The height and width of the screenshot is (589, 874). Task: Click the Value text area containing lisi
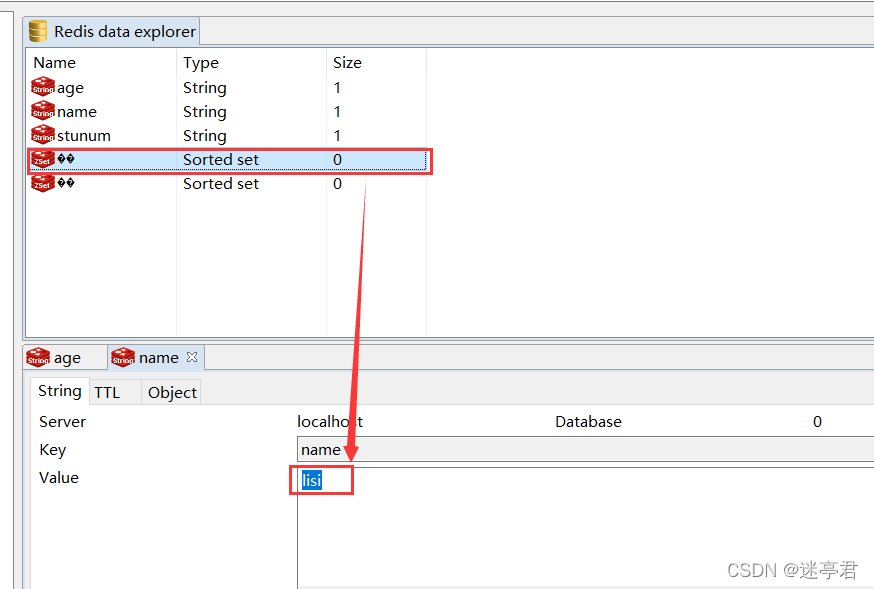(x=585, y=528)
